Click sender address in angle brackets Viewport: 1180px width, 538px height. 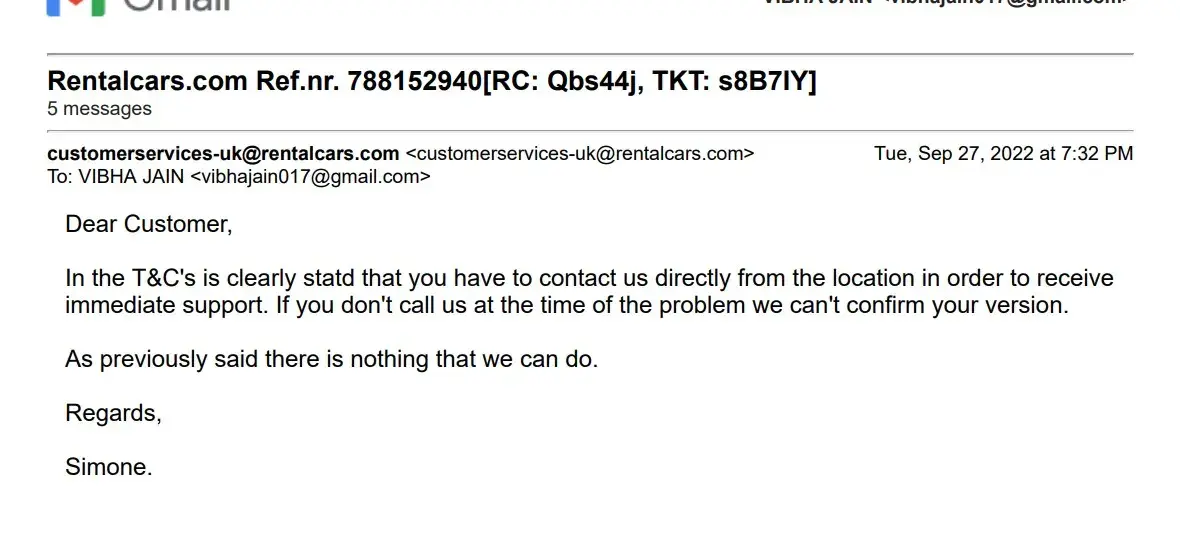(580, 154)
